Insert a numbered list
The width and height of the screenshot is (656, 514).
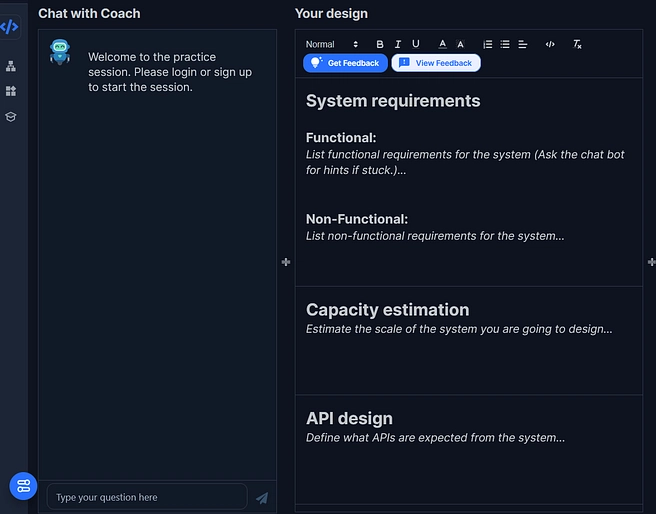(487, 44)
